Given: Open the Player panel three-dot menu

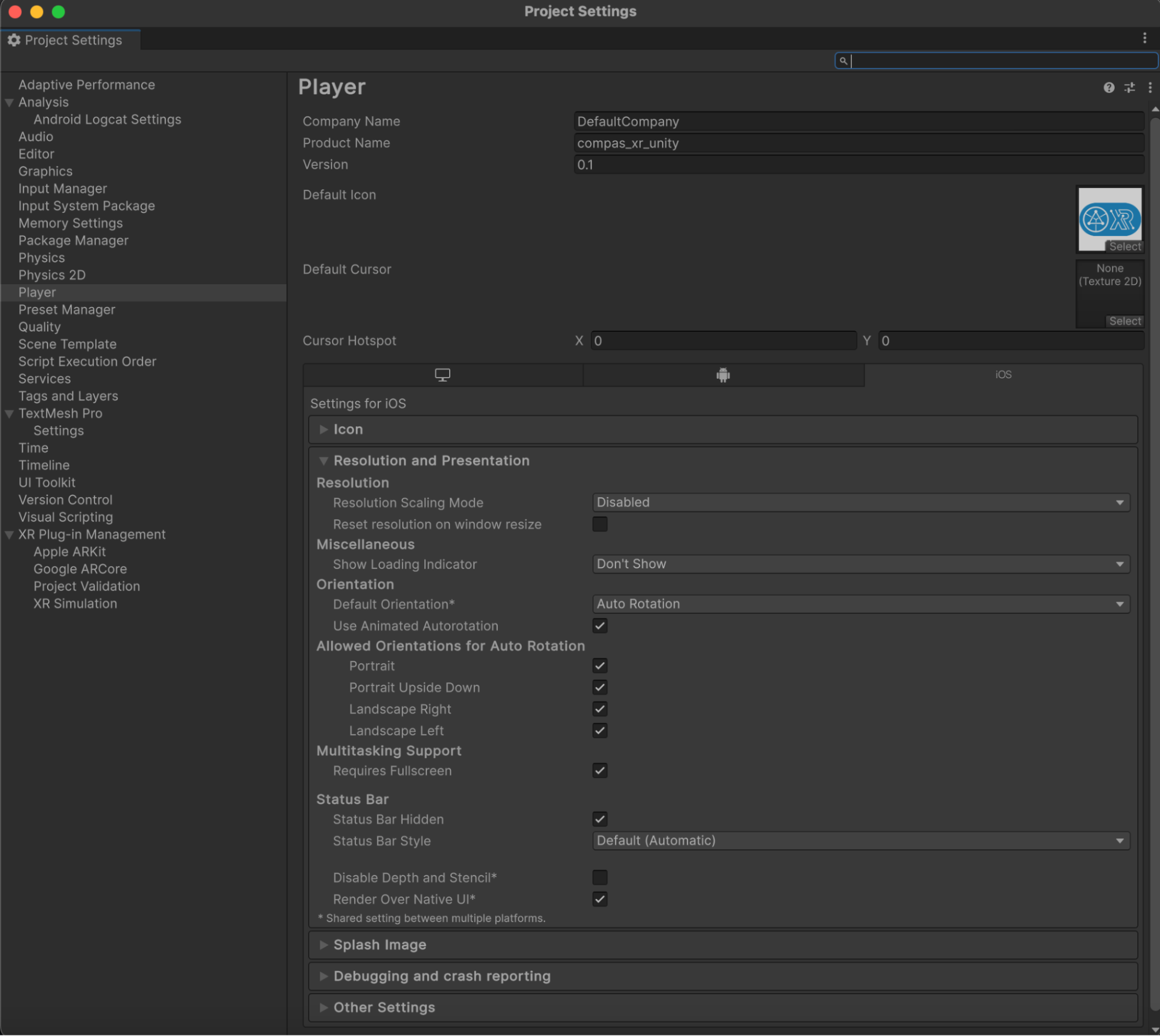Looking at the screenshot, I should [1150, 88].
